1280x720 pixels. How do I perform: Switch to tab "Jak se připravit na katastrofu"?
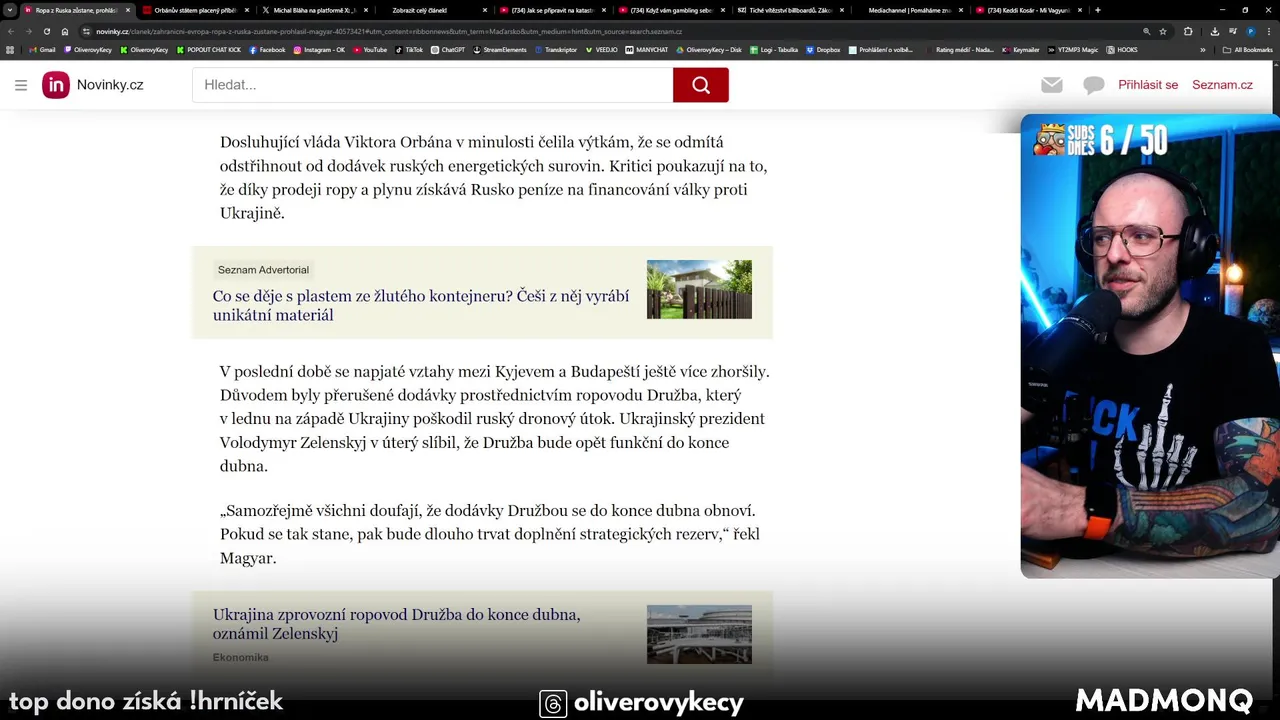[x=551, y=10]
